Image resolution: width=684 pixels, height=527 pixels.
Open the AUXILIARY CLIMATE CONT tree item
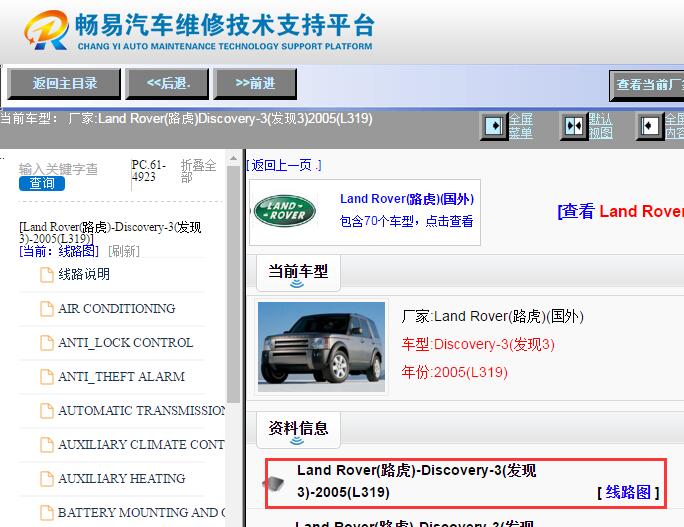point(141,445)
